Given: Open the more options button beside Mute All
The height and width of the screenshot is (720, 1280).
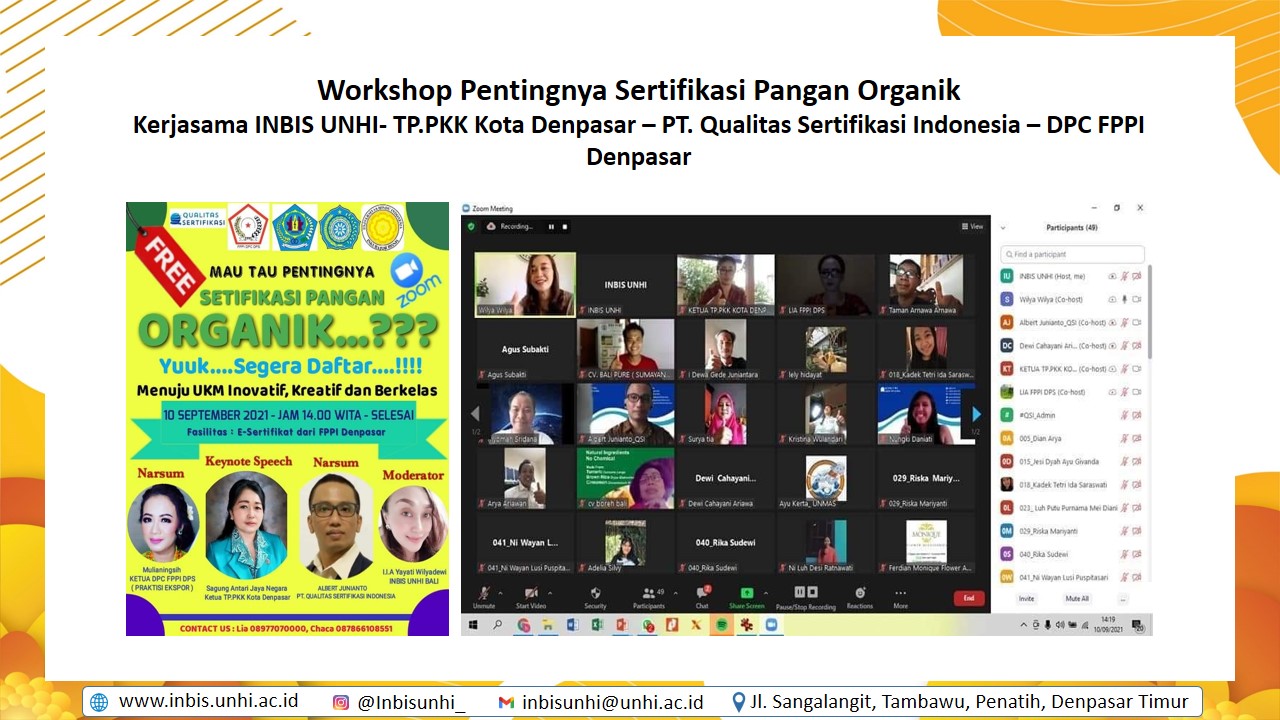Looking at the screenshot, I should (1123, 599).
